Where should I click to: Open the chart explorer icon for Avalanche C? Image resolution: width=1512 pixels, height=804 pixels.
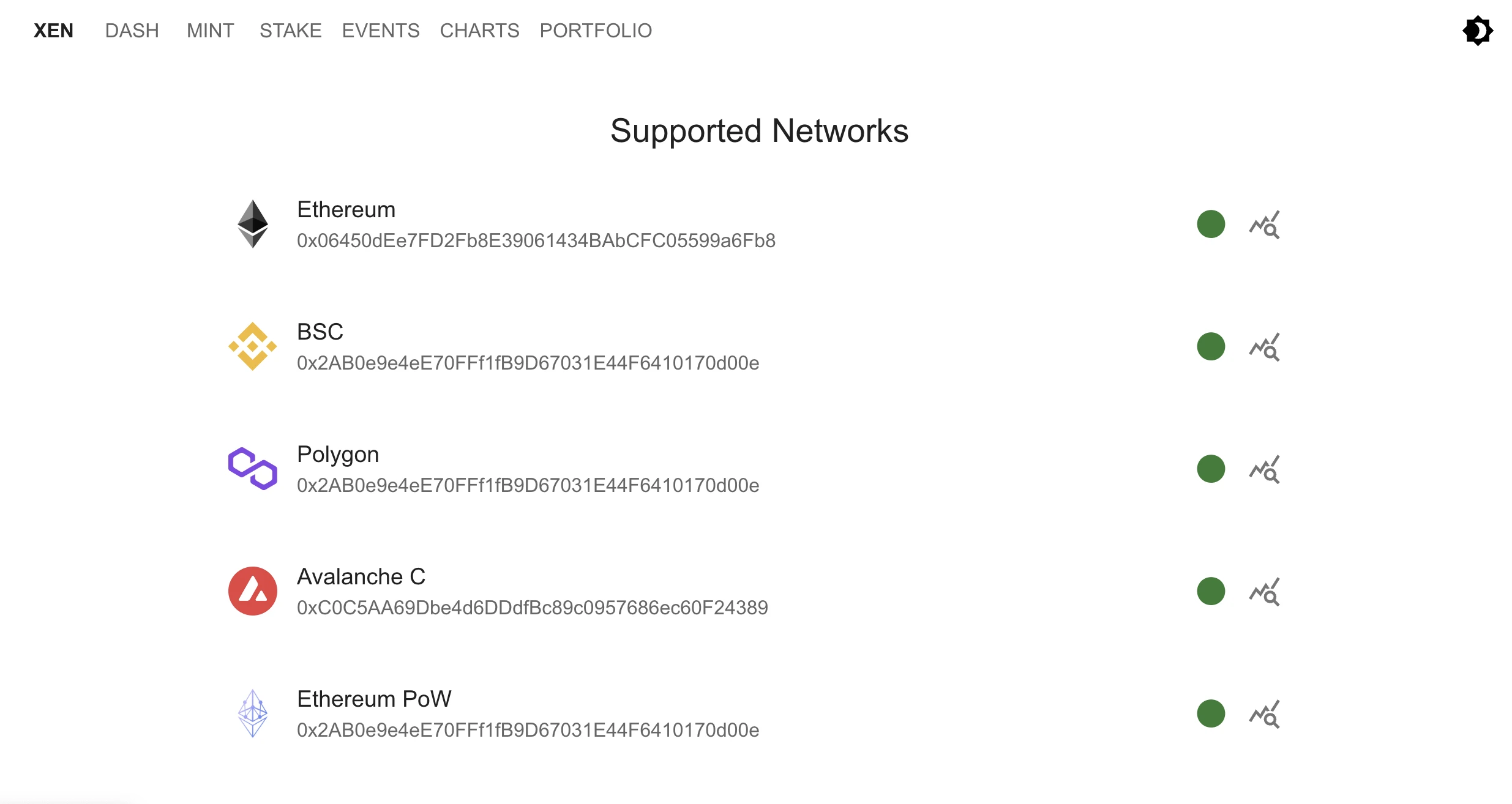point(1264,592)
